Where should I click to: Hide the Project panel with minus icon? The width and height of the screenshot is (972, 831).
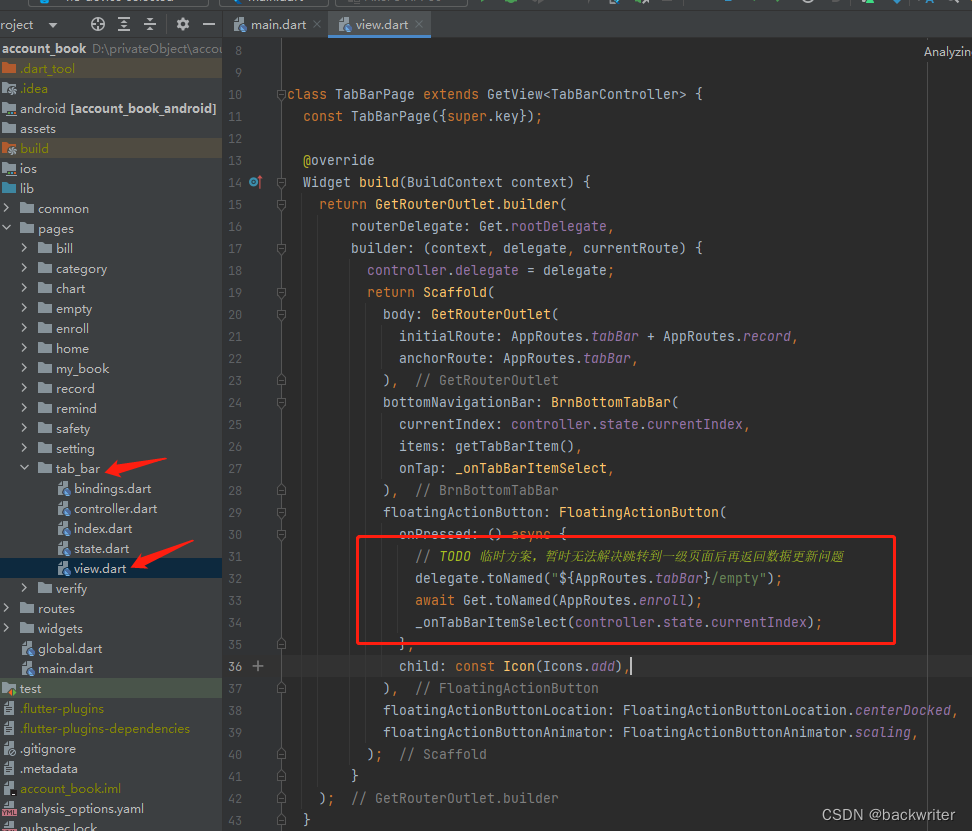tap(209, 24)
